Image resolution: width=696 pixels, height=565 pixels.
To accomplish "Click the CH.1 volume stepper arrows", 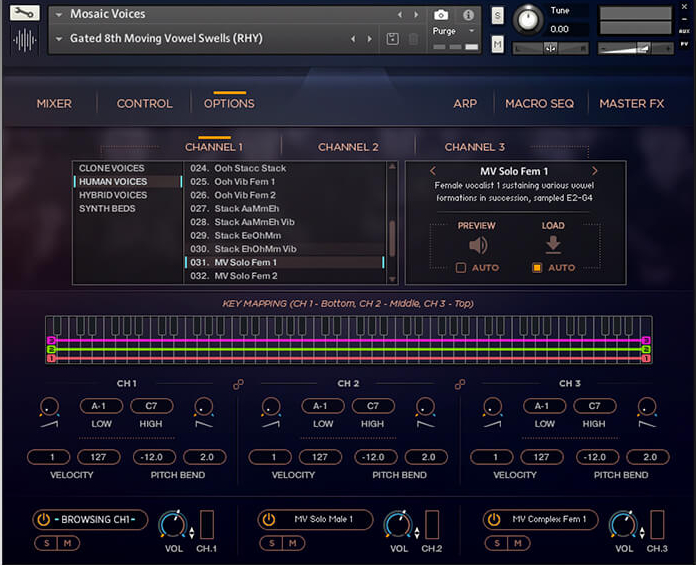I will pos(192,533).
